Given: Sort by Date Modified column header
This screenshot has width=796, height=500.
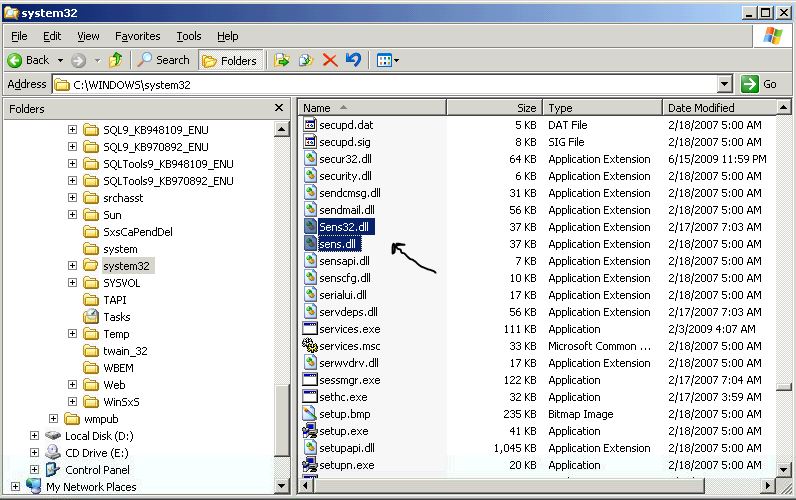Looking at the screenshot, I should (719, 108).
